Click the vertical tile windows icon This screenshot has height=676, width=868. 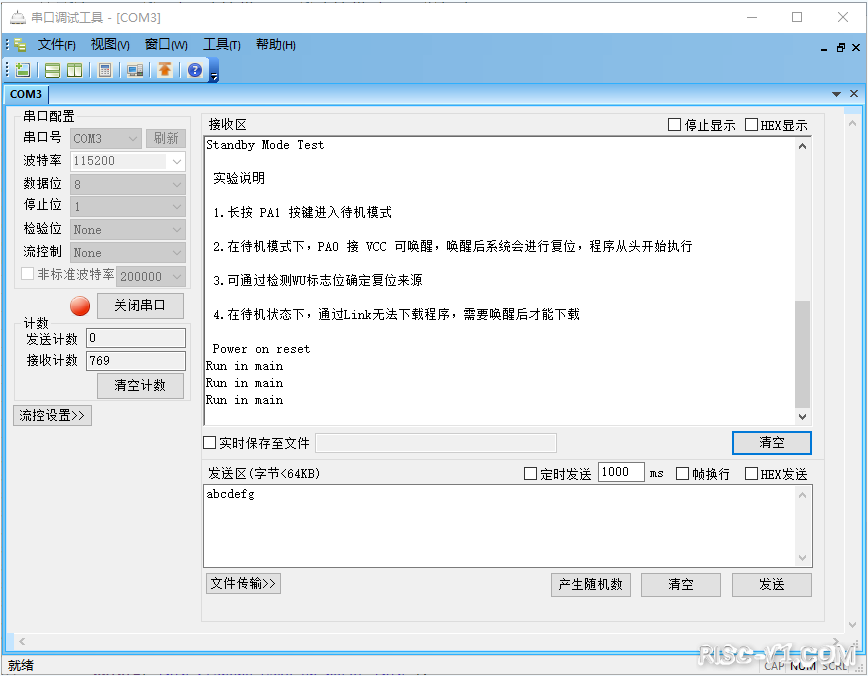coord(74,70)
